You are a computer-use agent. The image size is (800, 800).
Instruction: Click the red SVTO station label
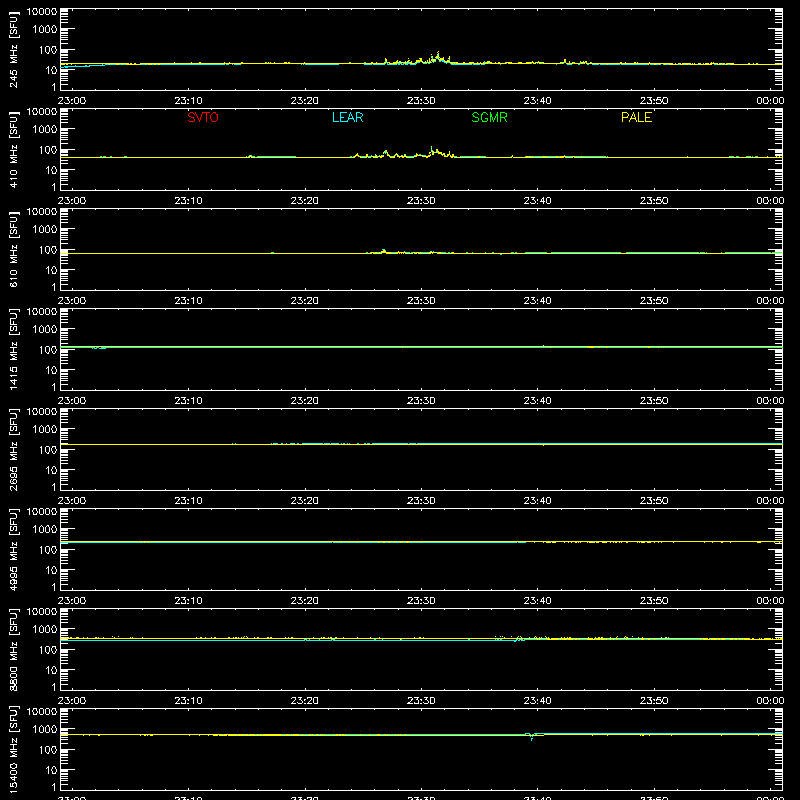pos(203,117)
